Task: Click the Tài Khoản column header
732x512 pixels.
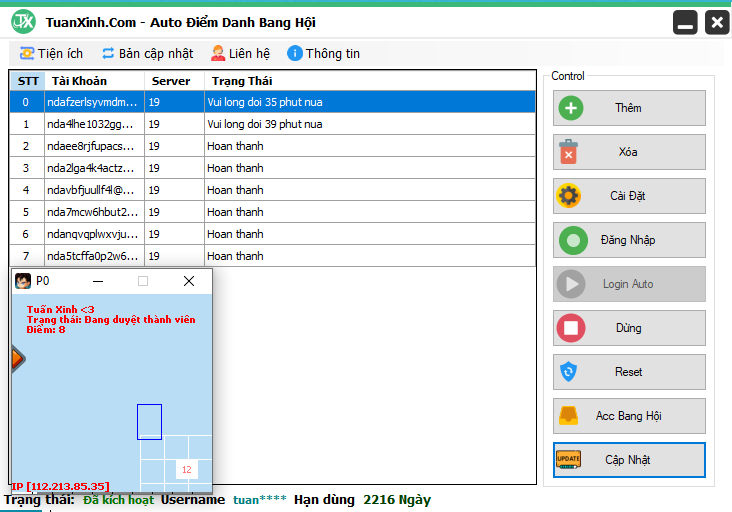Action: (79, 80)
